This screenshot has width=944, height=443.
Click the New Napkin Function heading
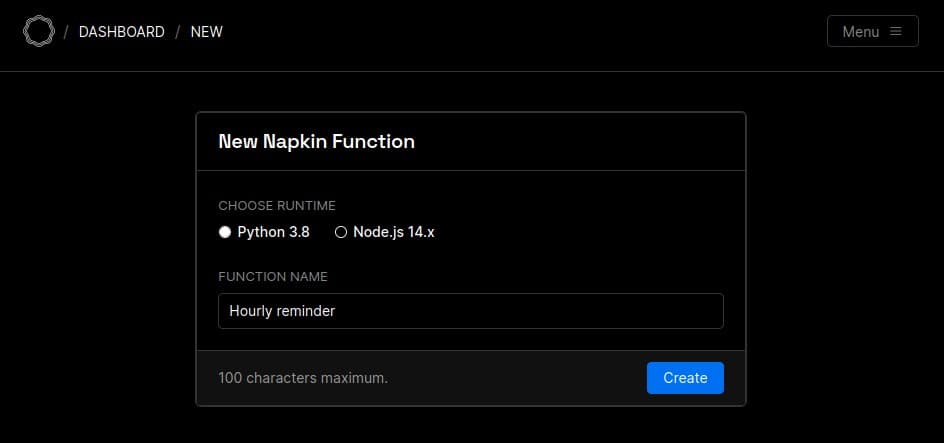click(x=317, y=141)
